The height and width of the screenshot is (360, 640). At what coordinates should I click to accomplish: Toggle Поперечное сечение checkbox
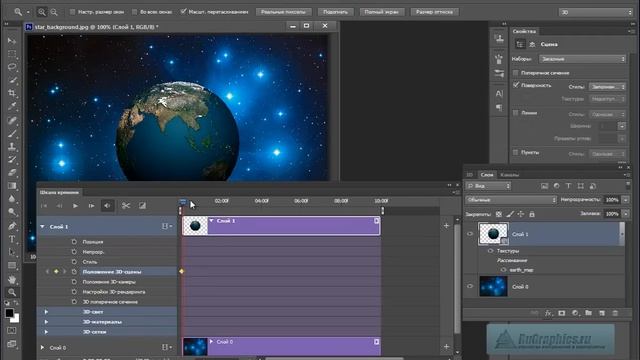coord(516,73)
